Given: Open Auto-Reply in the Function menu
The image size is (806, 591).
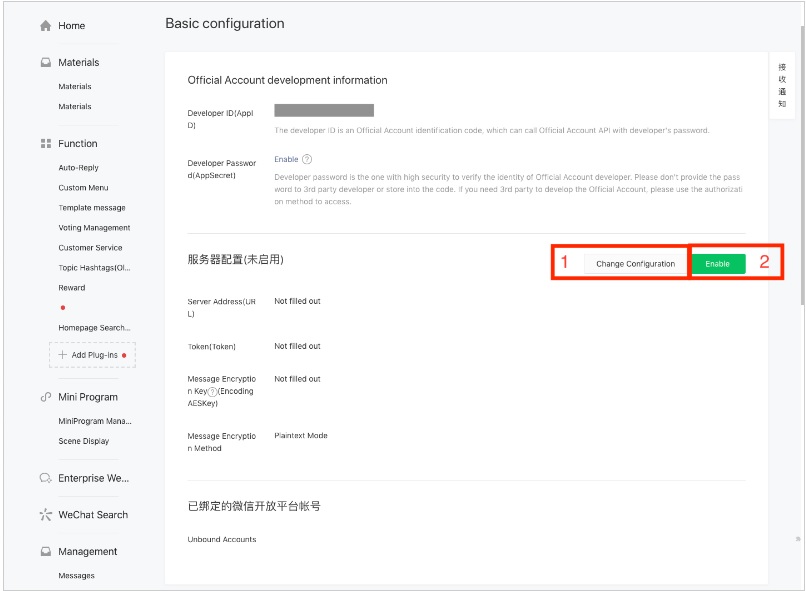Looking at the screenshot, I should pyautogui.click(x=78, y=168).
